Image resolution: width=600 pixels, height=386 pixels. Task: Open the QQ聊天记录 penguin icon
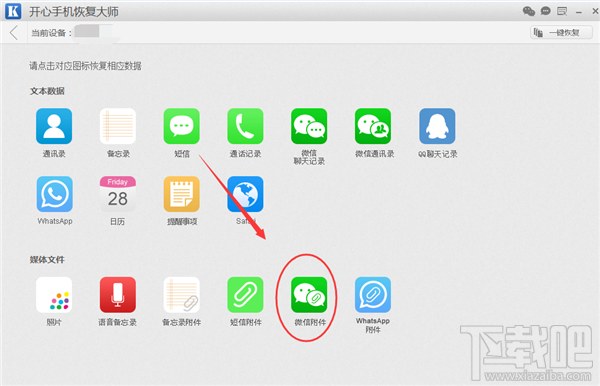[437, 126]
